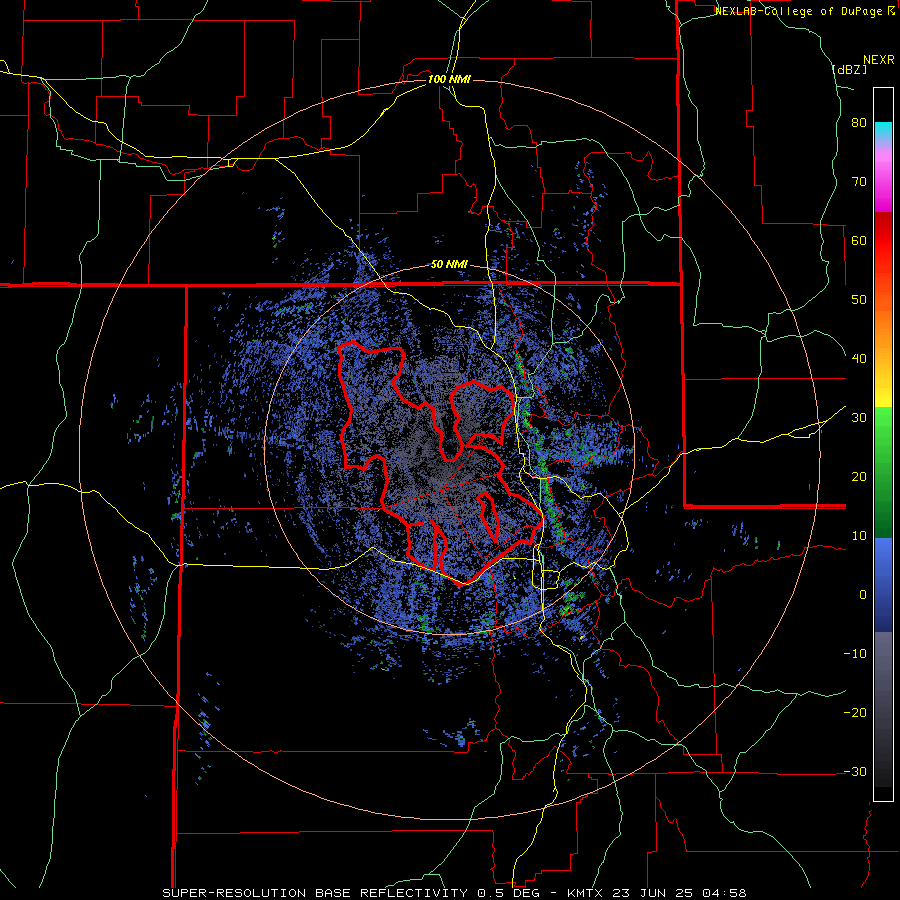
Task: Click the [dBZ] unit label
Action: point(849,69)
